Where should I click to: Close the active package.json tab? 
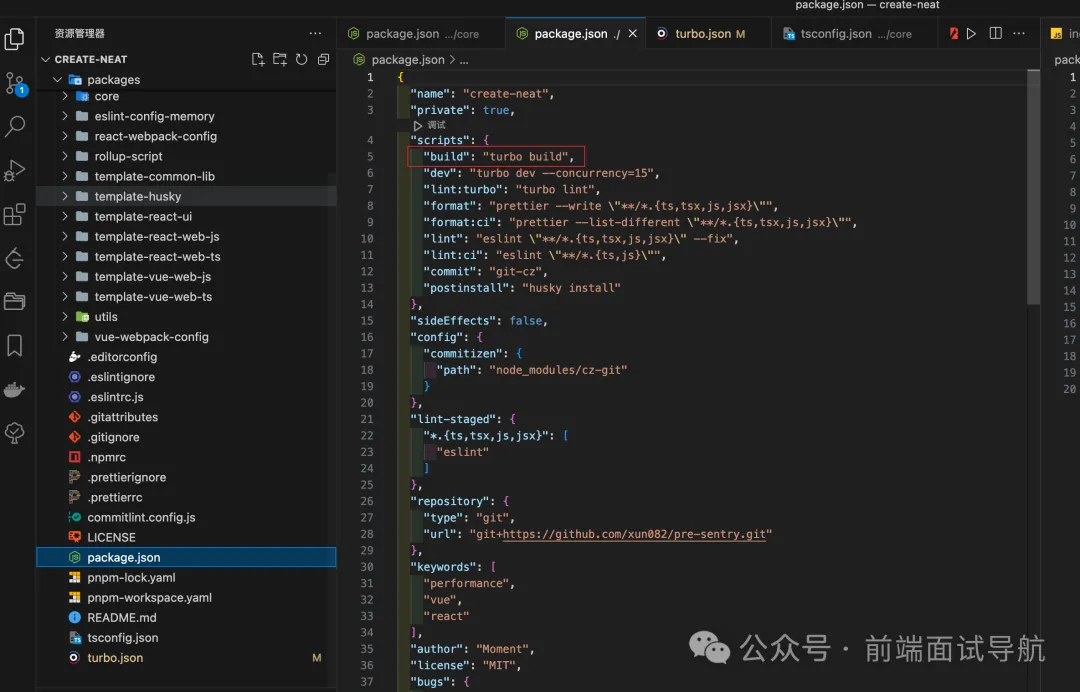pyautogui.click(x=632, y=33)
